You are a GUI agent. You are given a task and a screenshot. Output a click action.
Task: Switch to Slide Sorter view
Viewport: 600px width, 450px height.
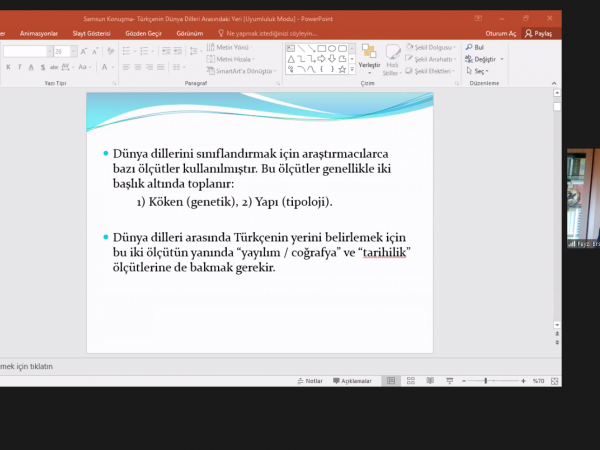[411, 381]
